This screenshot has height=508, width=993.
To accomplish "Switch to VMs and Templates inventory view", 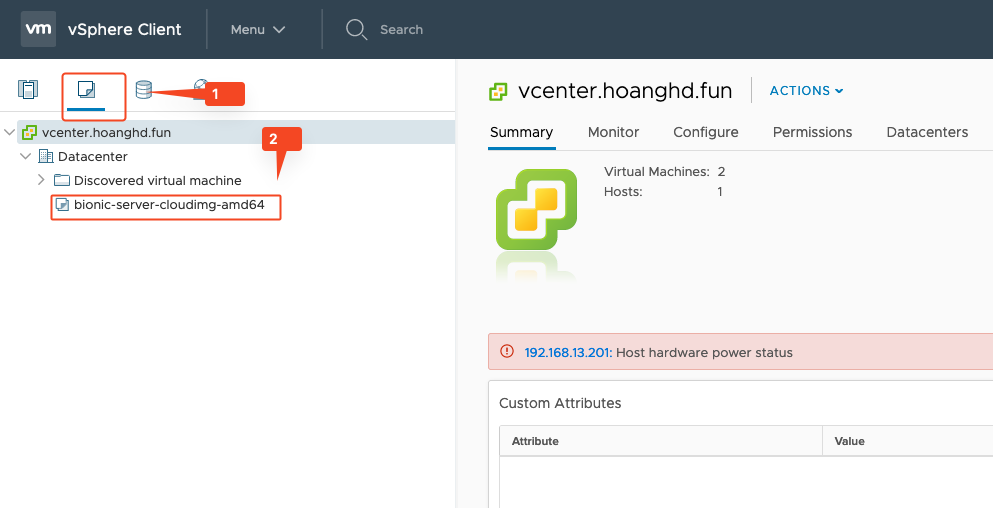I will (86, 89).
